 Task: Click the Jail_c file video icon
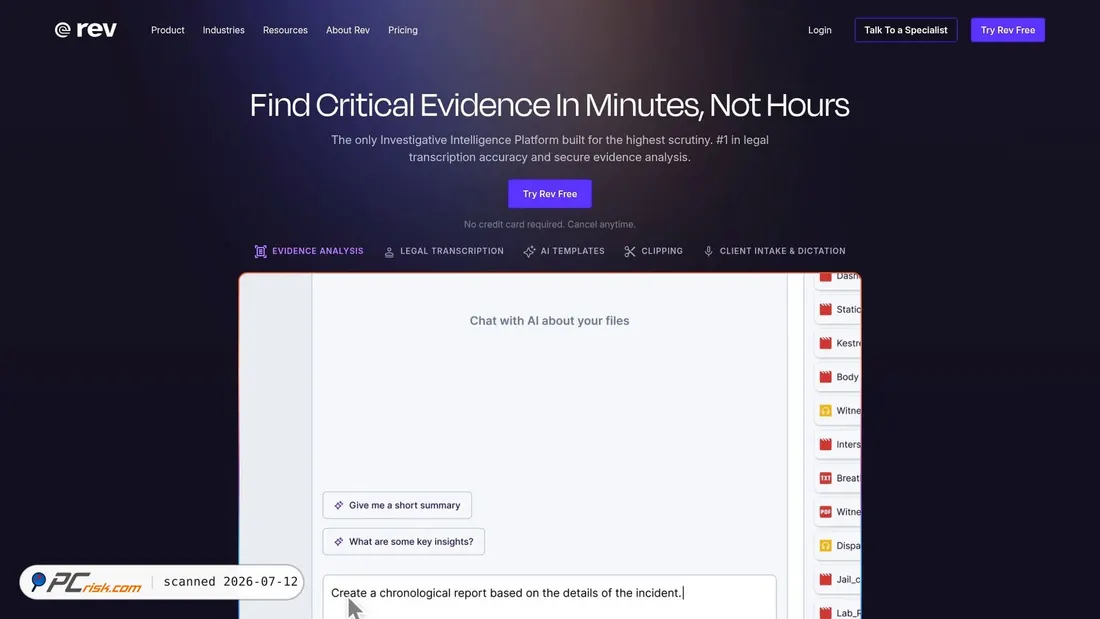(x=826, y=579)
